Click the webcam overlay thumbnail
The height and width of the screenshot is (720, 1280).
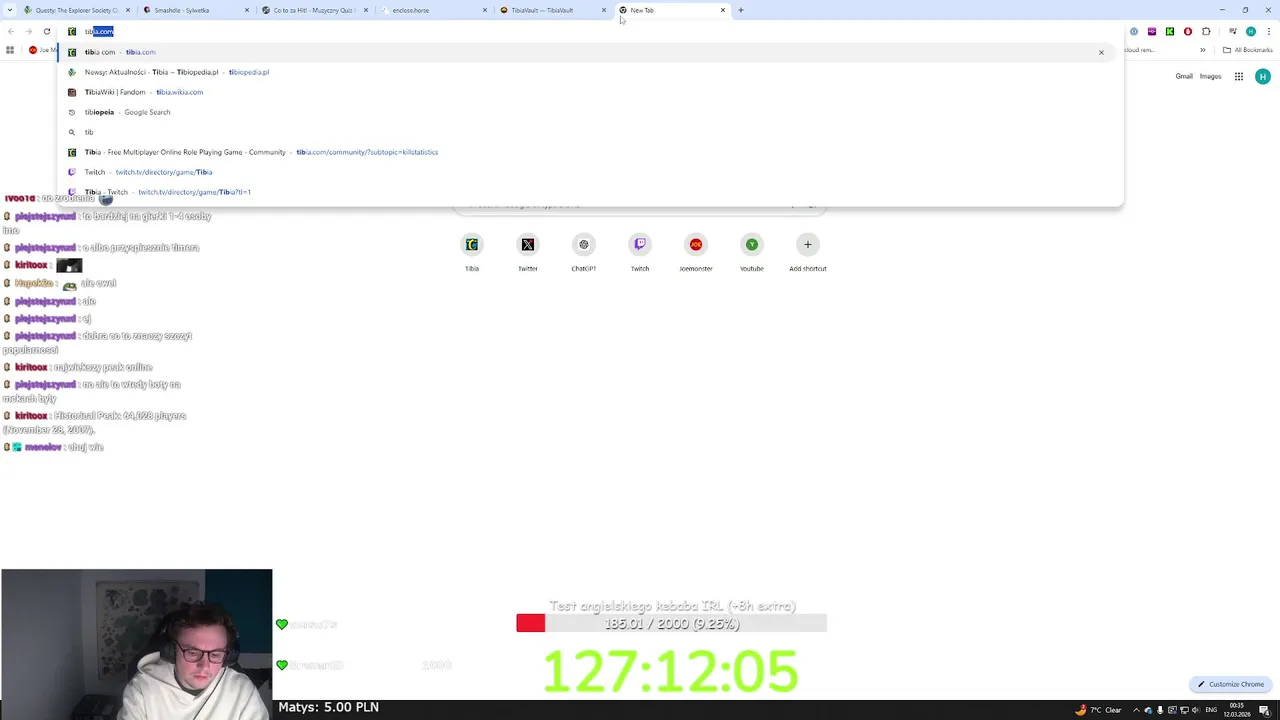pos(137,644)
